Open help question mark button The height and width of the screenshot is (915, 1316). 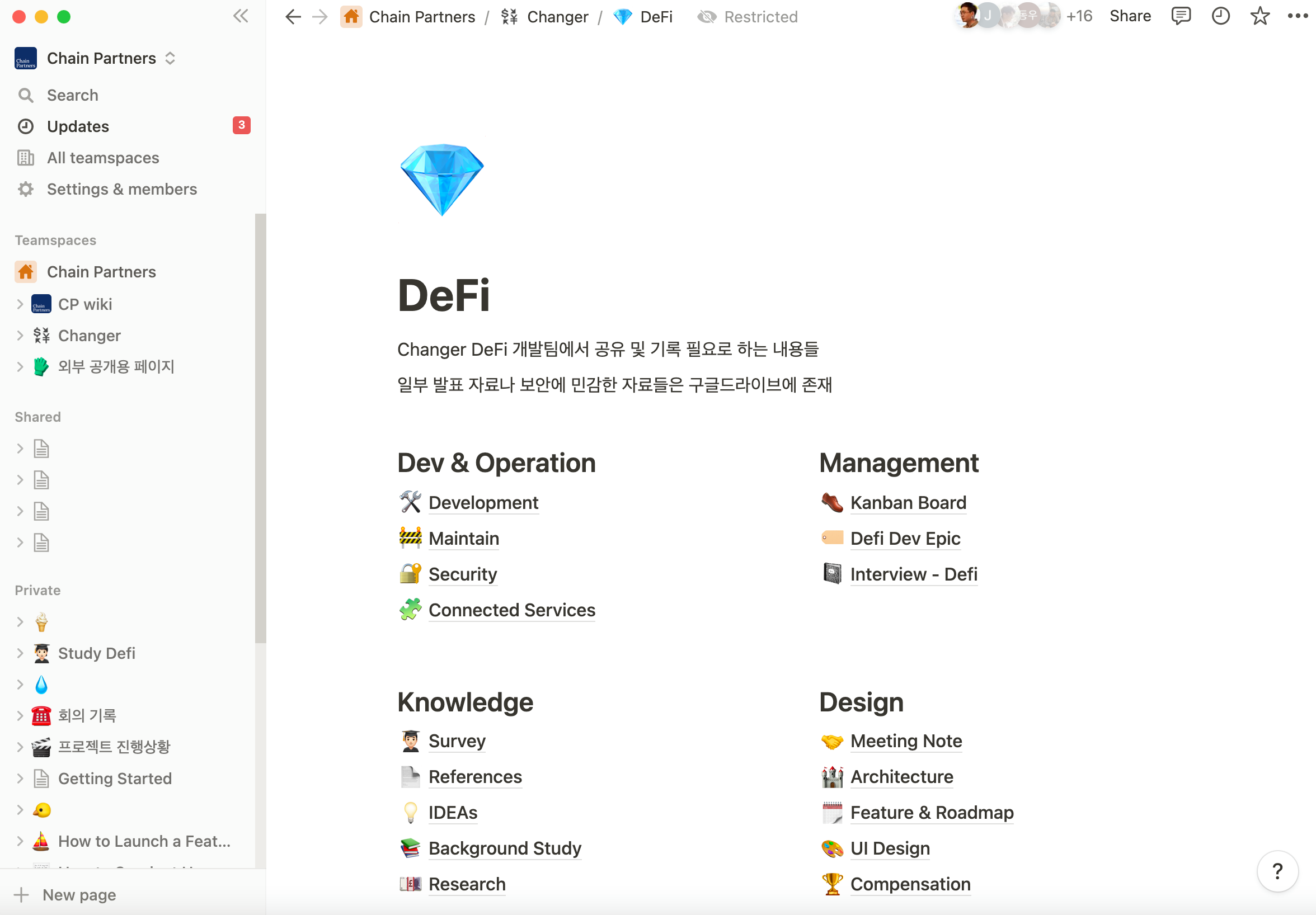tap(1277, 871)
